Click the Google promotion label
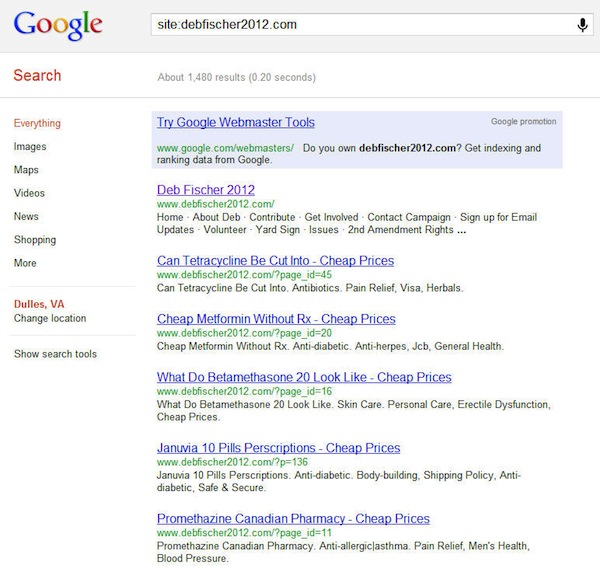 tap(523, 121)
